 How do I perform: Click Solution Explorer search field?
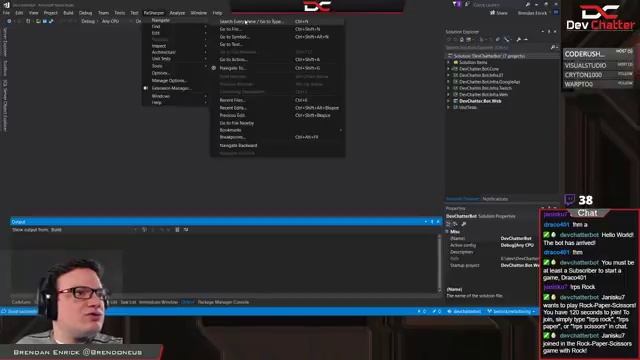pos(497,48)
